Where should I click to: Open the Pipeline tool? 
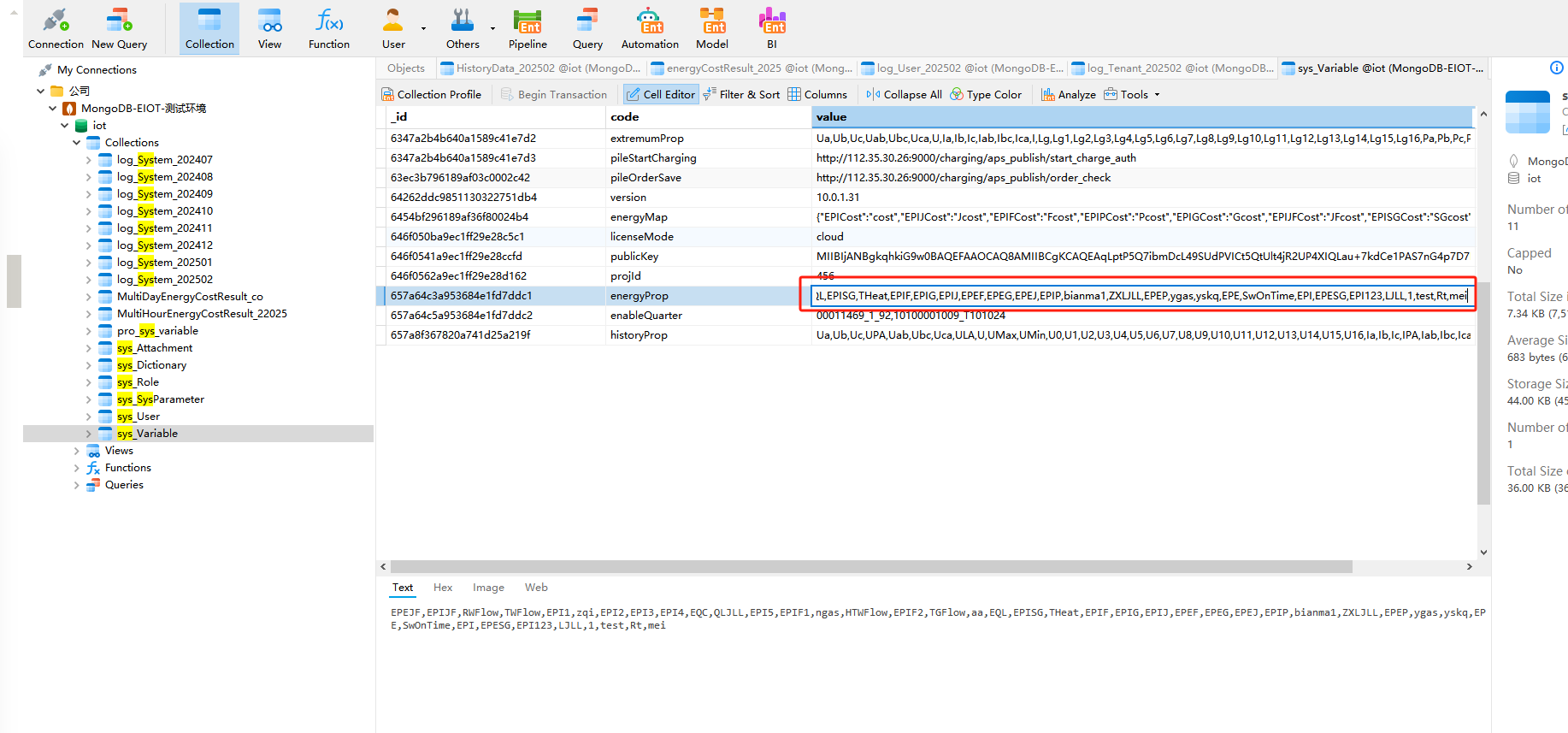[x=528, y=28]
